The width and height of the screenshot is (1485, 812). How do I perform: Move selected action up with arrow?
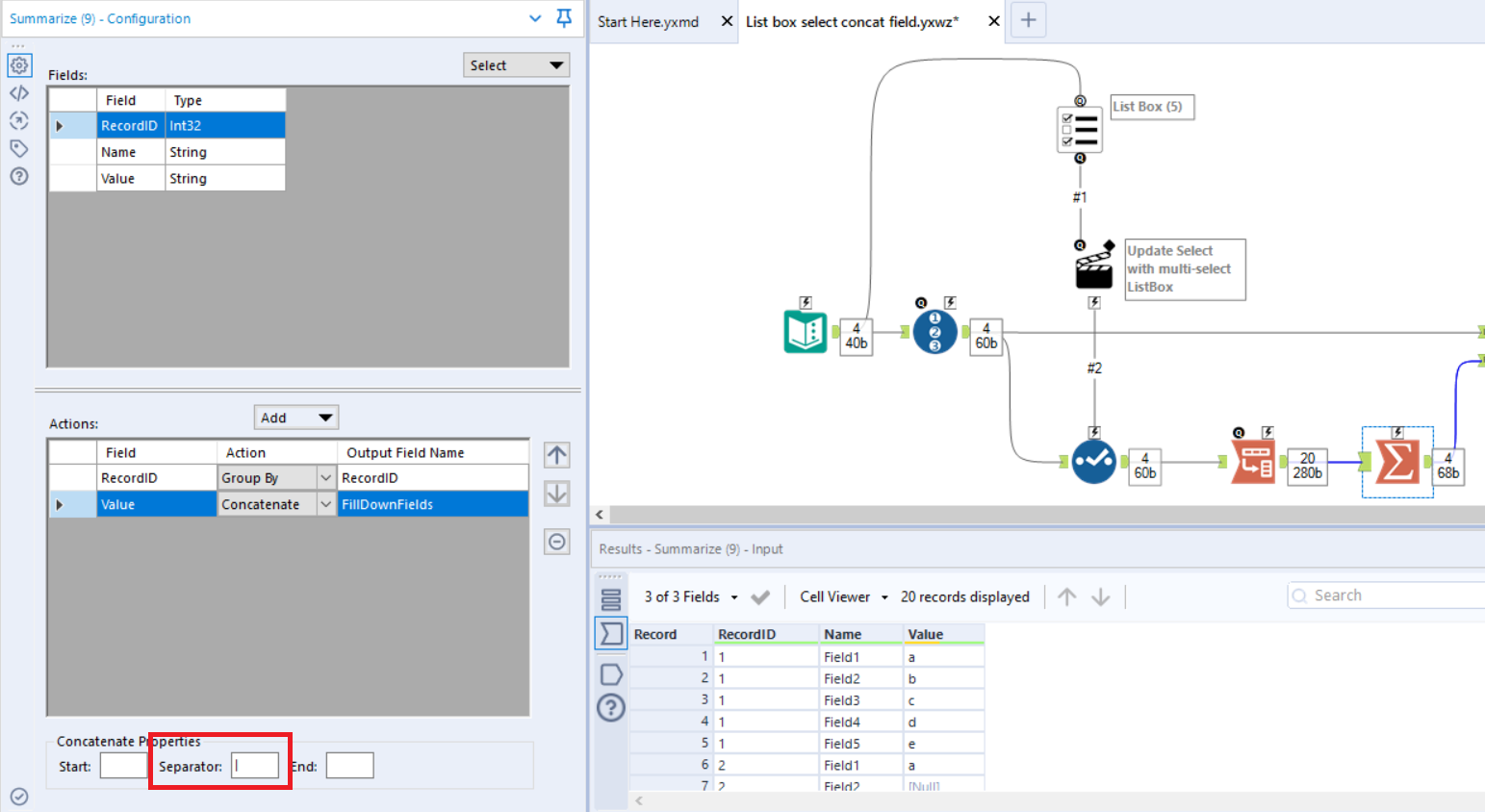tap(557, 455)
